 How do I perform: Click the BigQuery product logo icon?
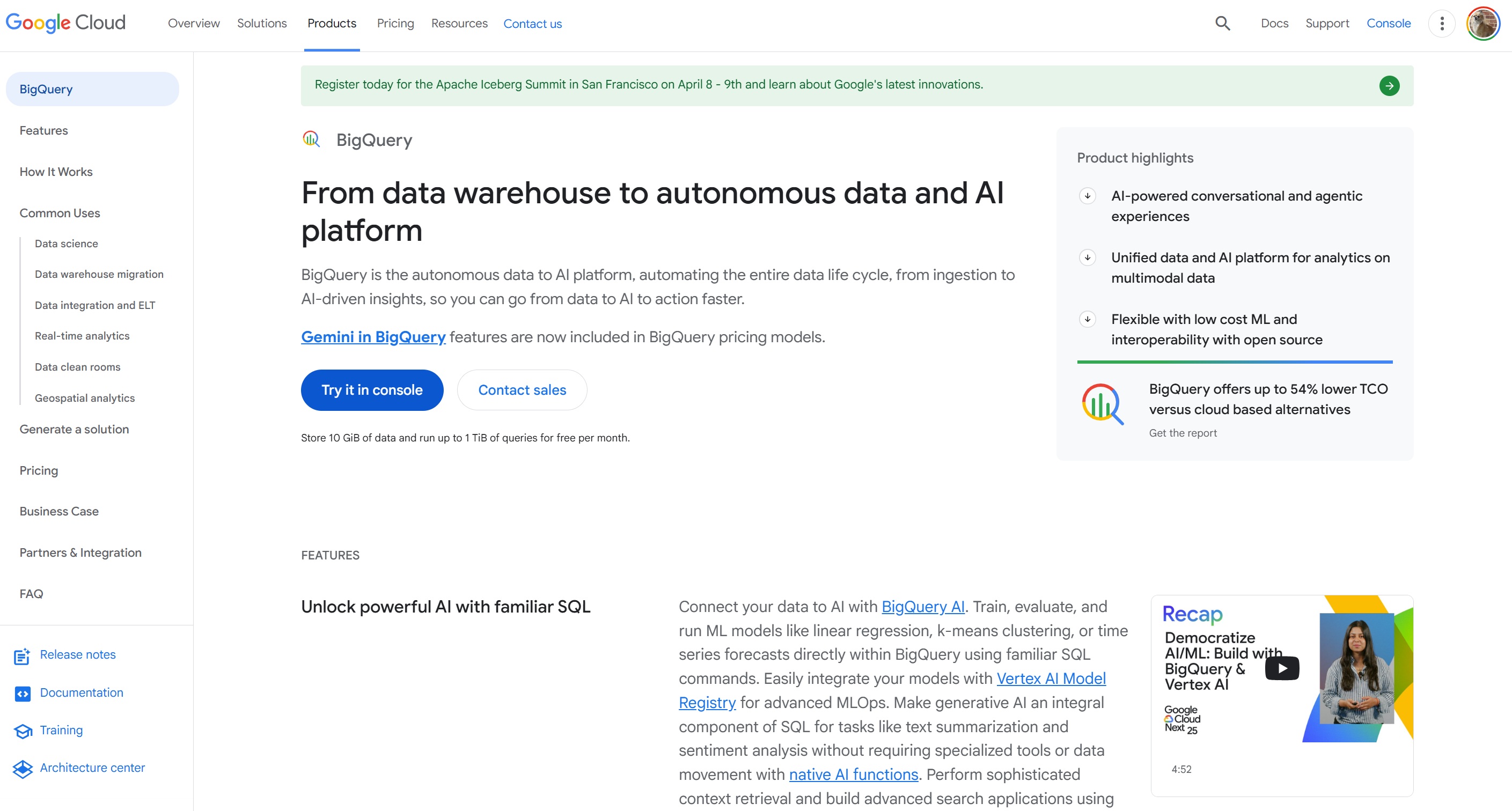point(312,139)
